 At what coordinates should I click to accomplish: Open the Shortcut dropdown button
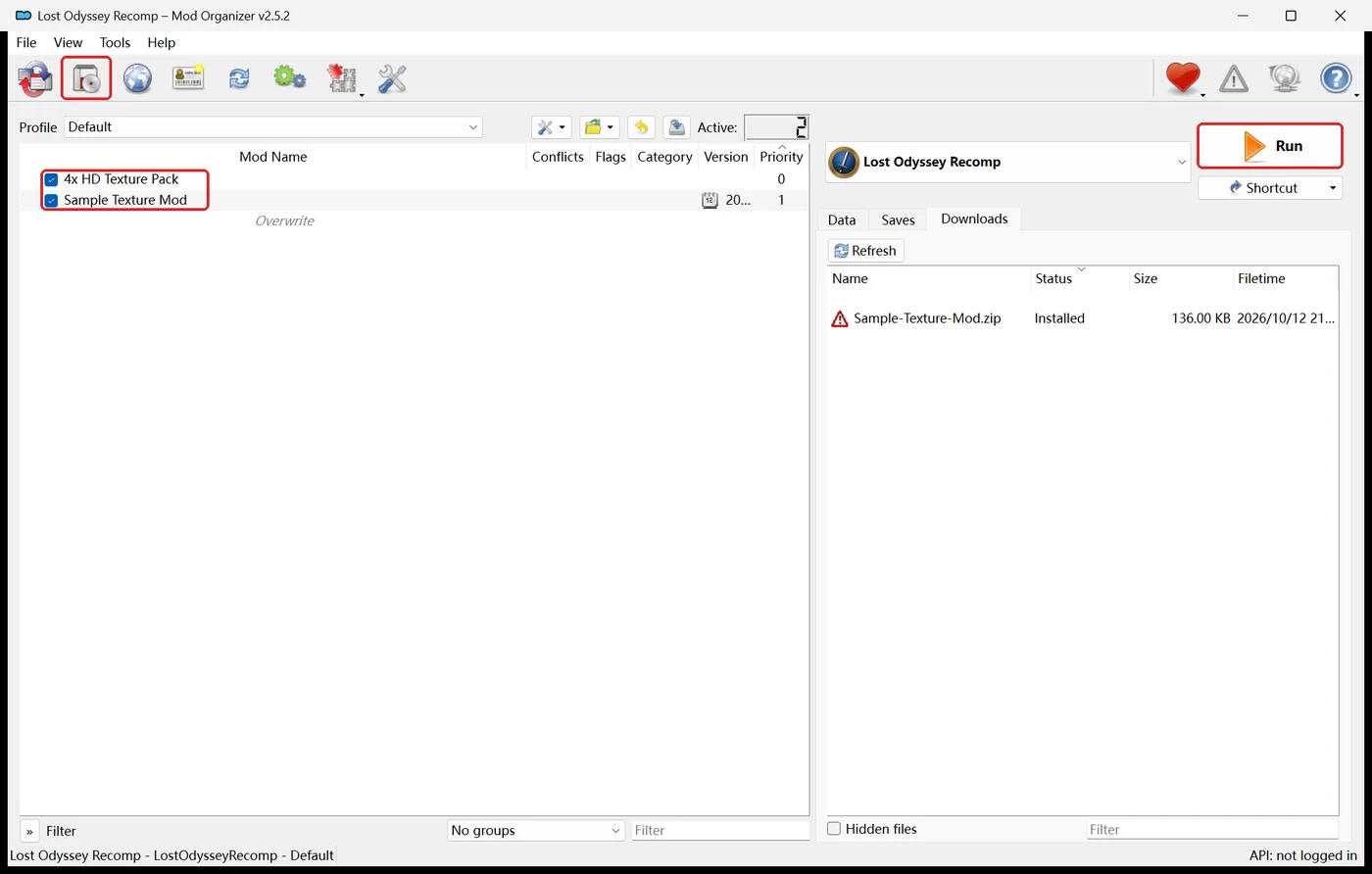coord(1270,188)
